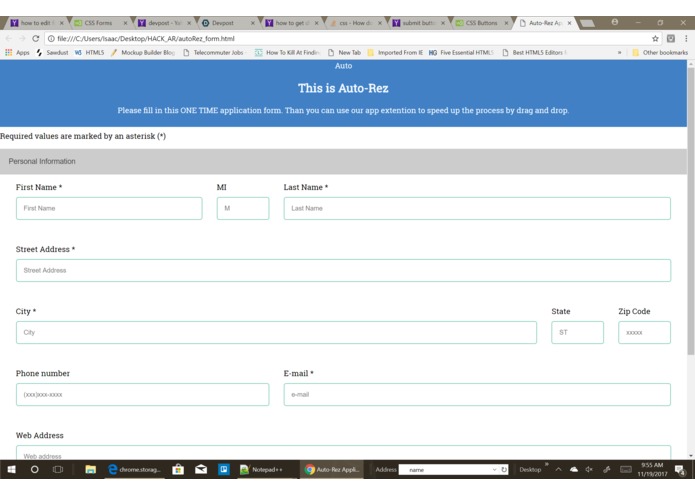Click the extension icon beside the star
This screenshot has height=494, width=695.
pos(671,39)
